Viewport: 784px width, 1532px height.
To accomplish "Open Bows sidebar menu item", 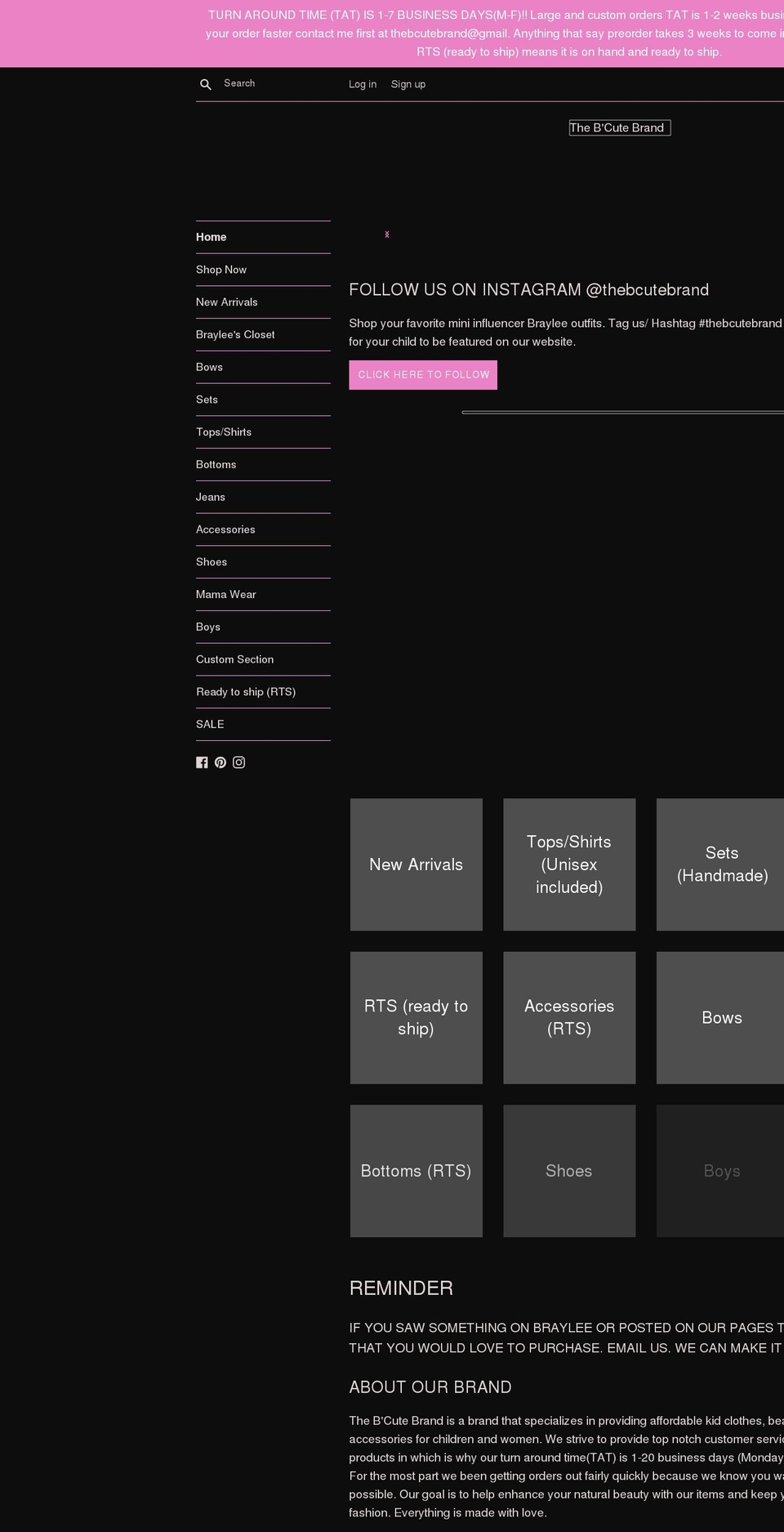I will coord(263,367).
